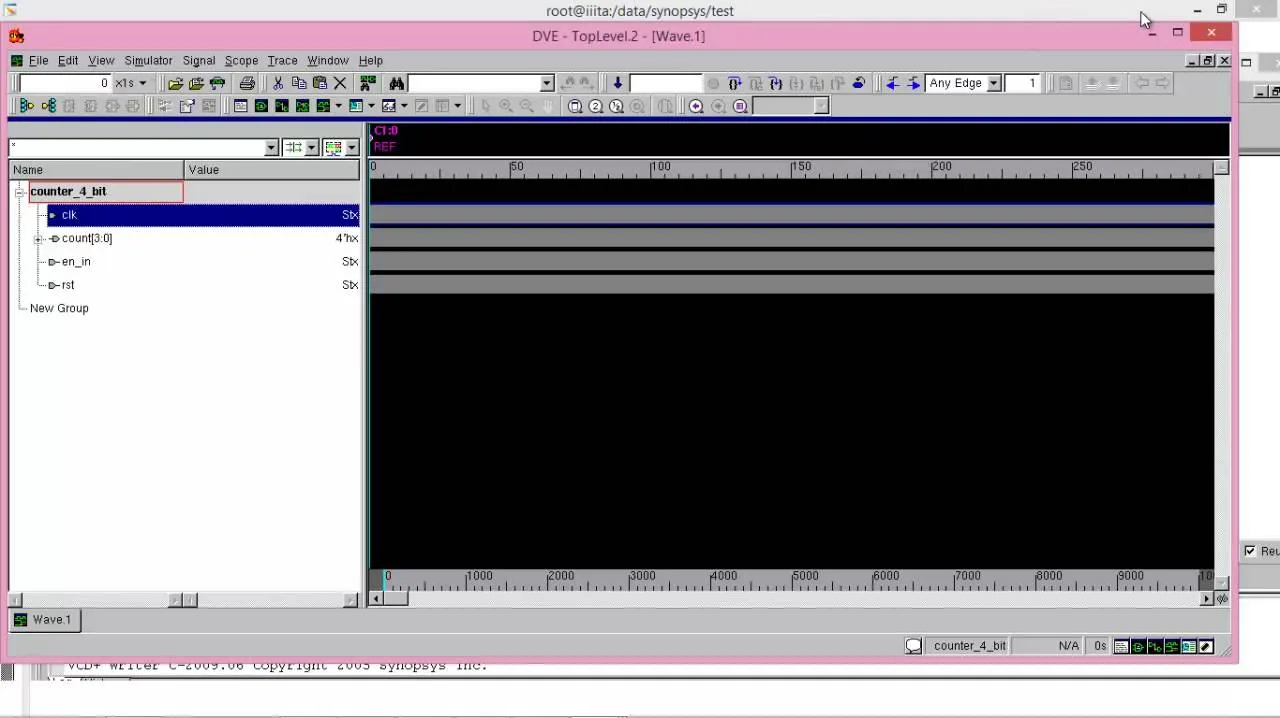Open the Edit menu
Screen dimensions: 1280x718
click(x=68, y=60)
